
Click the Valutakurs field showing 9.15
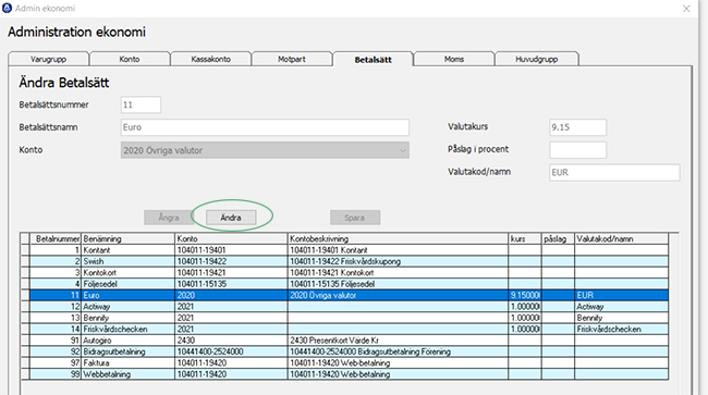tap(578, 127)
